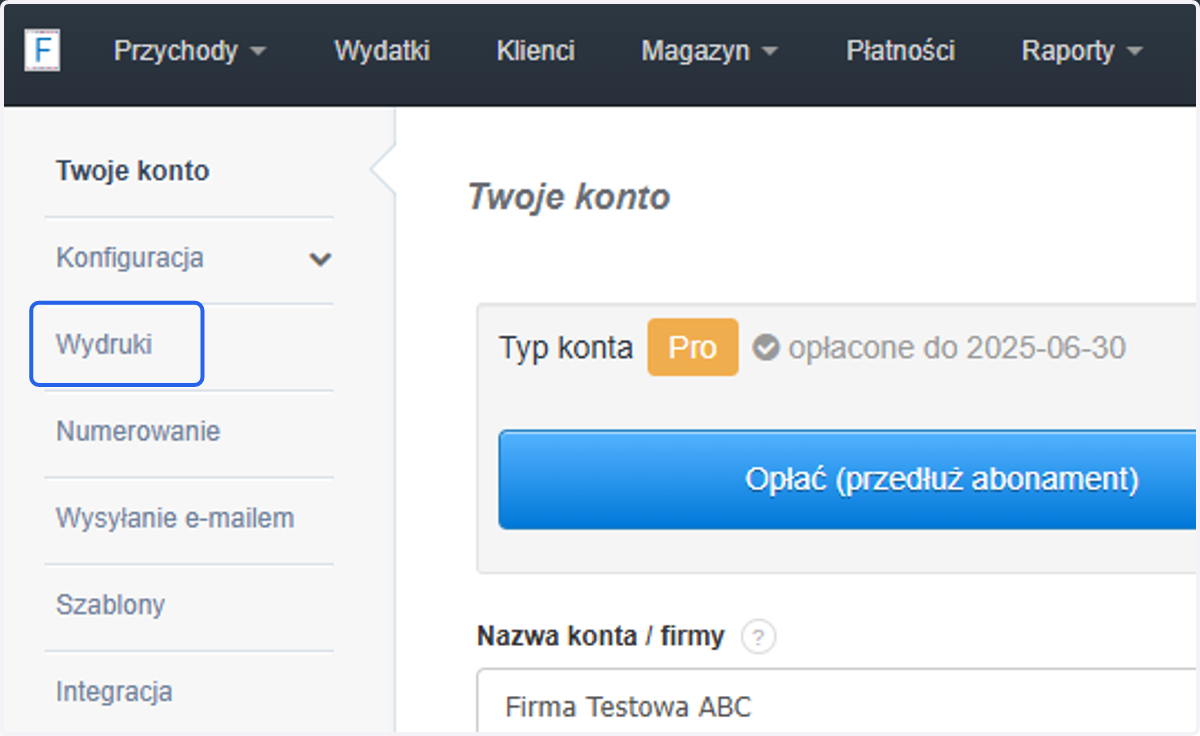The image size is (1200, 736).
Task: Expand the Konfiguracja chevron arrow
Action: pyautogui.click(x=320, y=260)
